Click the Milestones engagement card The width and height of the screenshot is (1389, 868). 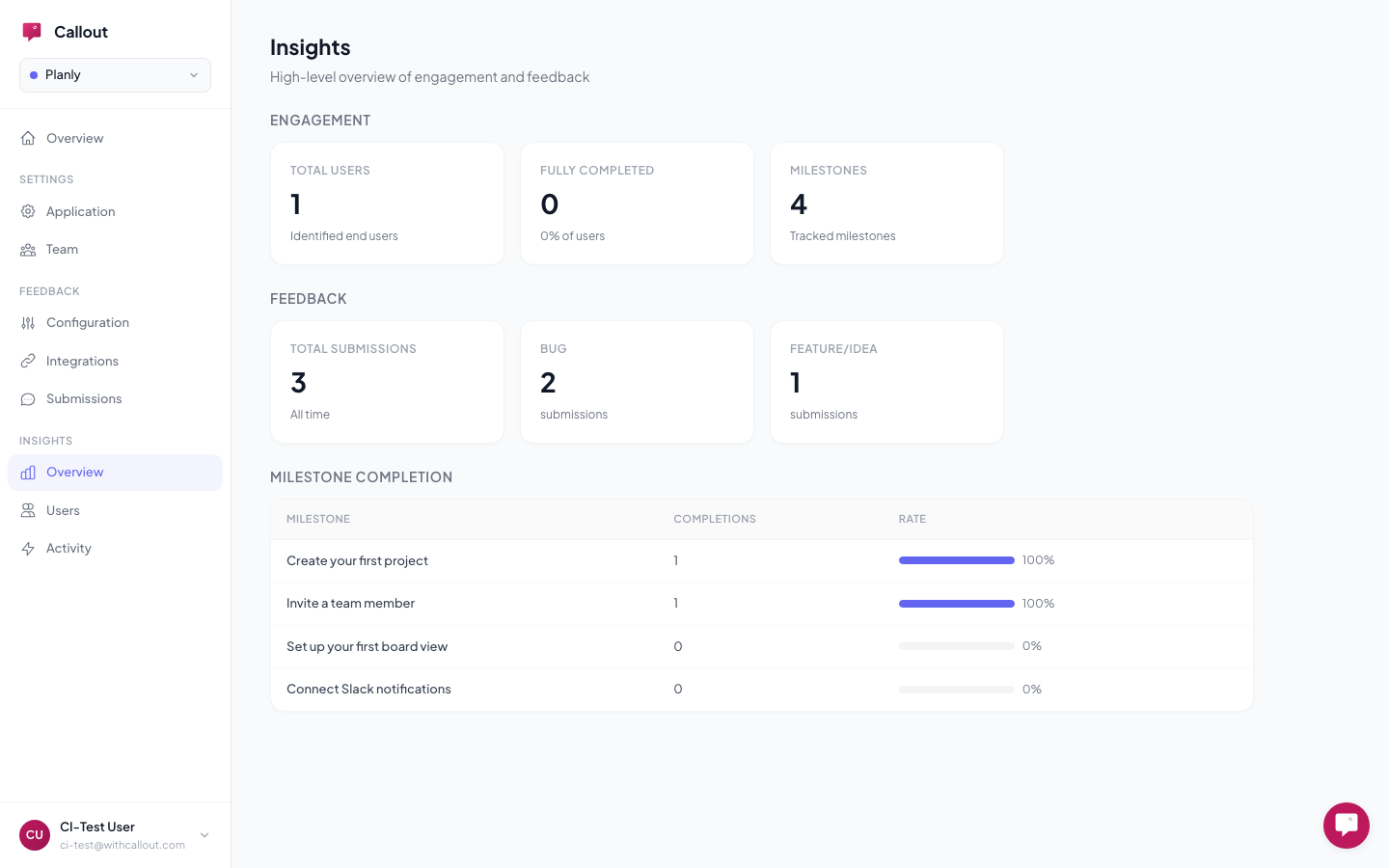click(886, 203)
